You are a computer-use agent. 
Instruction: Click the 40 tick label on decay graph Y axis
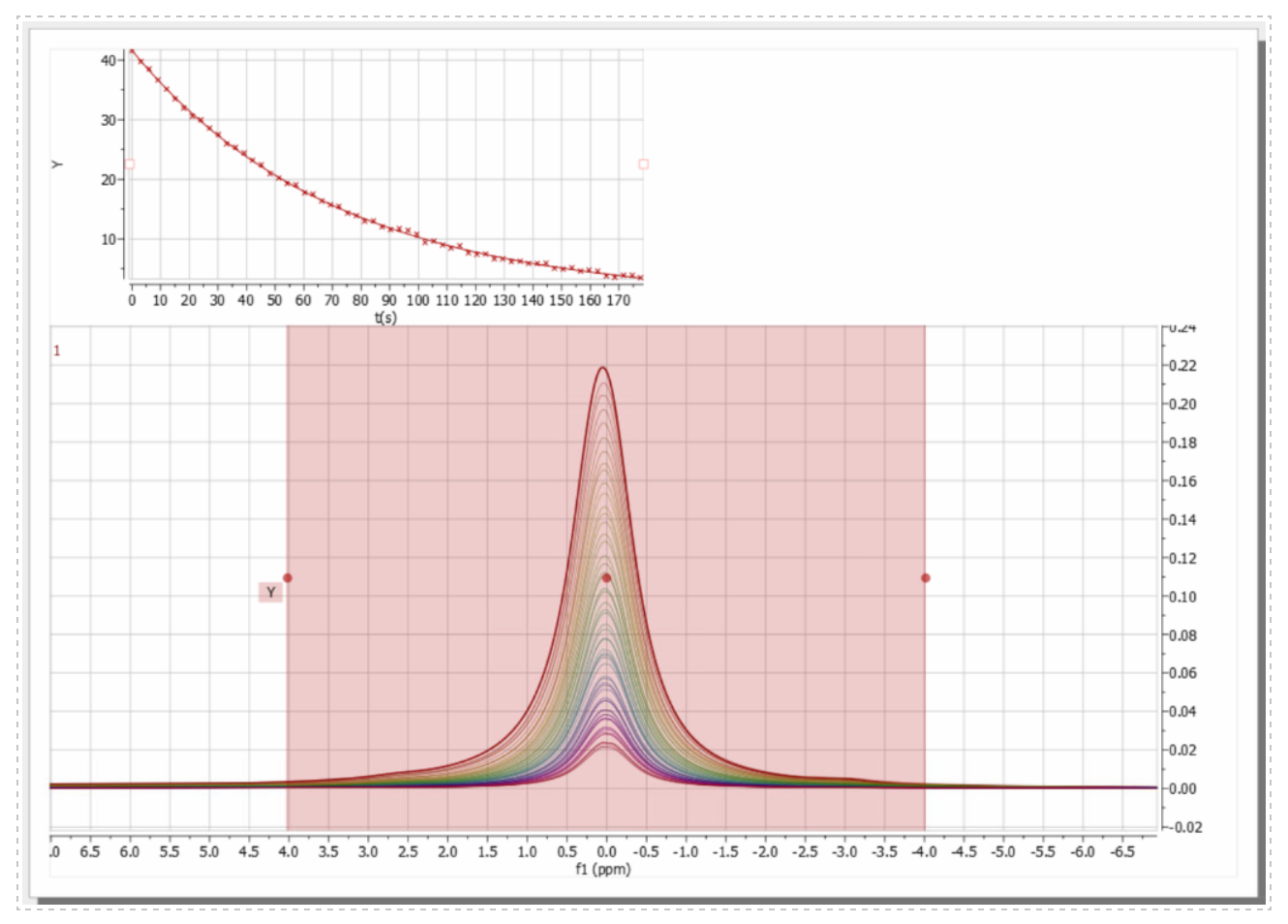pos(108,60)
